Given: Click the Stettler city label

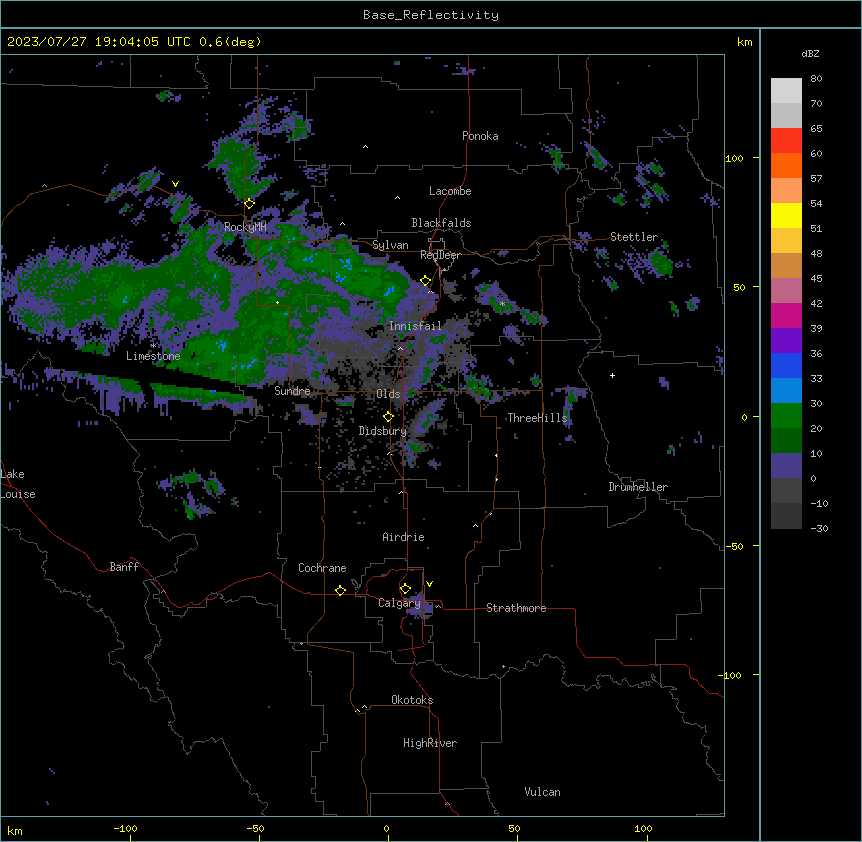Looking at the screenshot, I should (x=634, y=237).
